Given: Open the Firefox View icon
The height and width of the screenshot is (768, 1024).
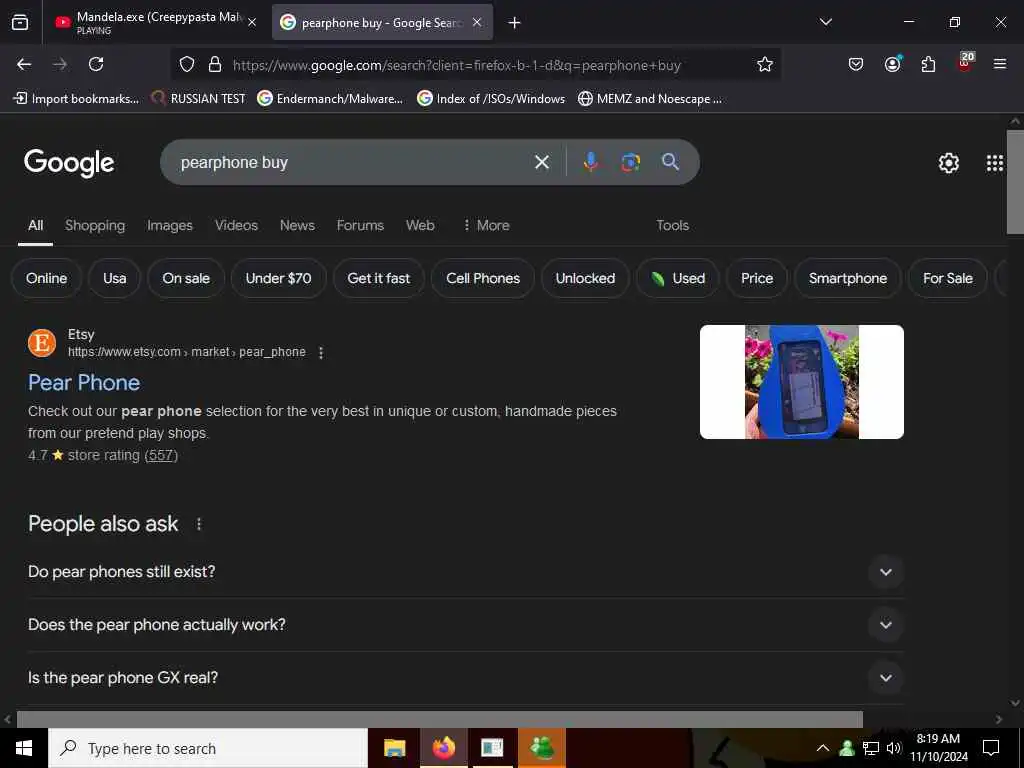Looking at the screenshot, I should [20, 22].
